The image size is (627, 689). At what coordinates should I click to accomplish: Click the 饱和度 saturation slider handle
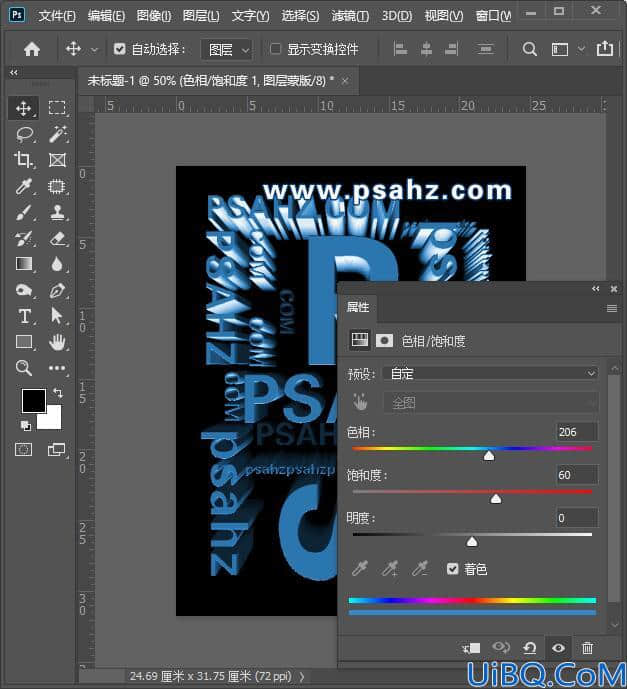[x=496, y=499]
